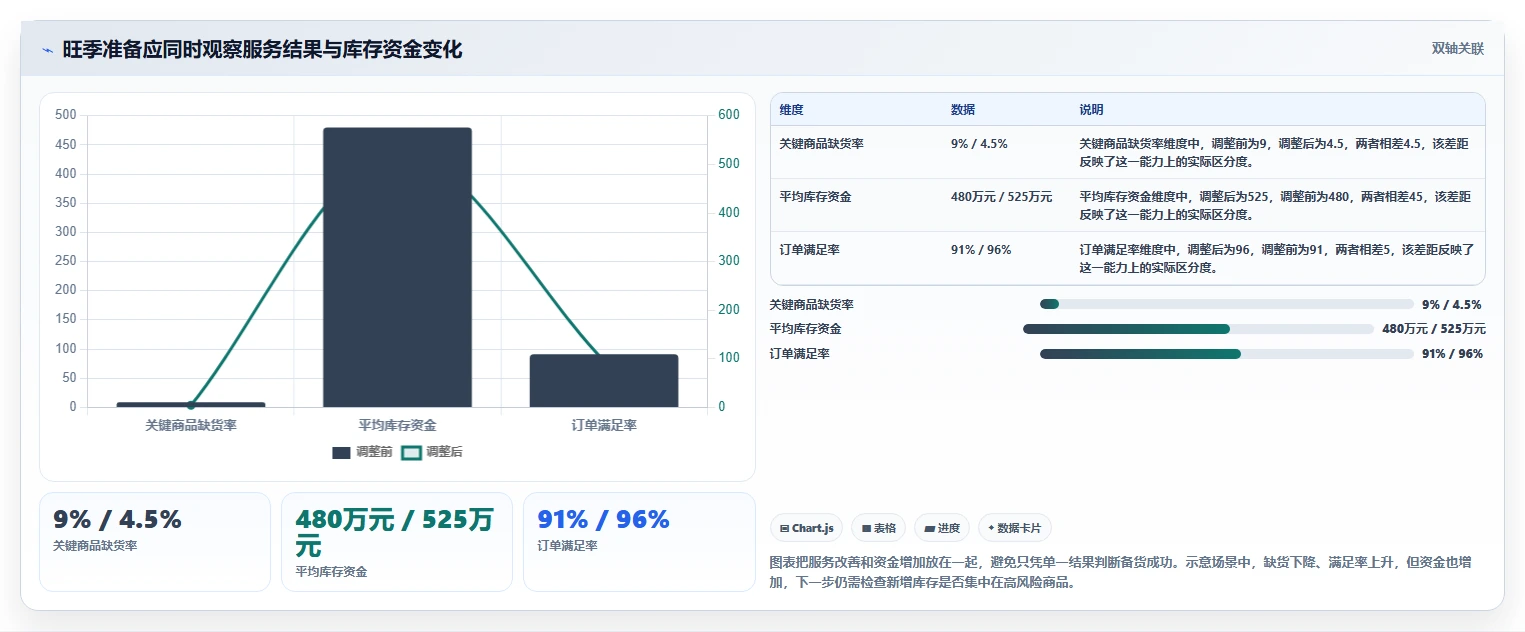This screenshot has height=632, width=1525.
Task: Select the Chart.js tag
Action: pyautogui.click(x=807, y=528)
